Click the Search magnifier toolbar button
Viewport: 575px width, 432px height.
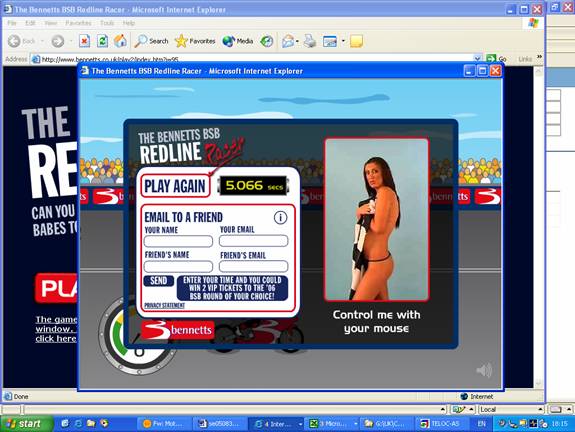(151, 41)
